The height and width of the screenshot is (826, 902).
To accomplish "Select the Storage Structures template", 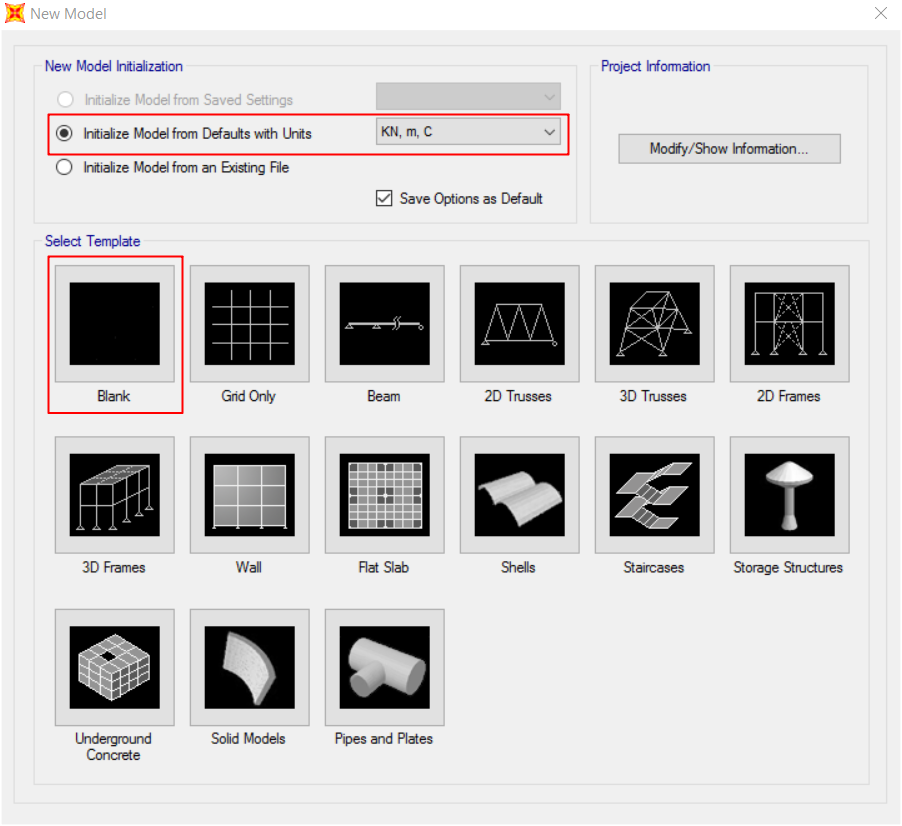I will (789, 495).
